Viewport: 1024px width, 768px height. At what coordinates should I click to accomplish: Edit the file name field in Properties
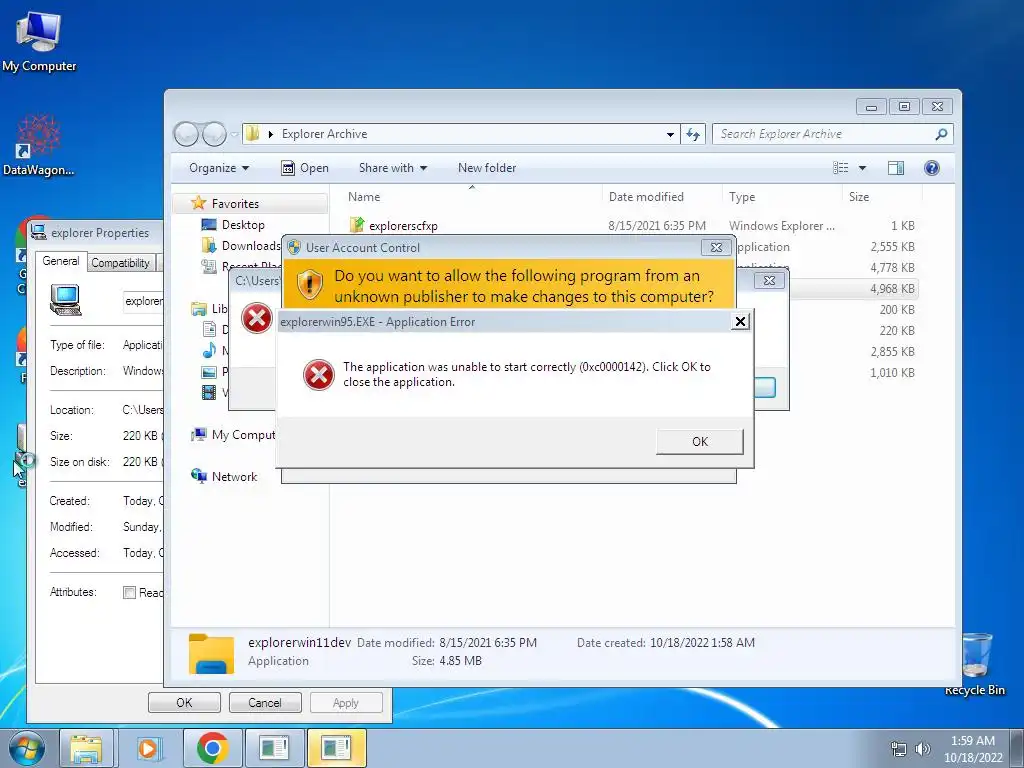[x=143, y=301]
